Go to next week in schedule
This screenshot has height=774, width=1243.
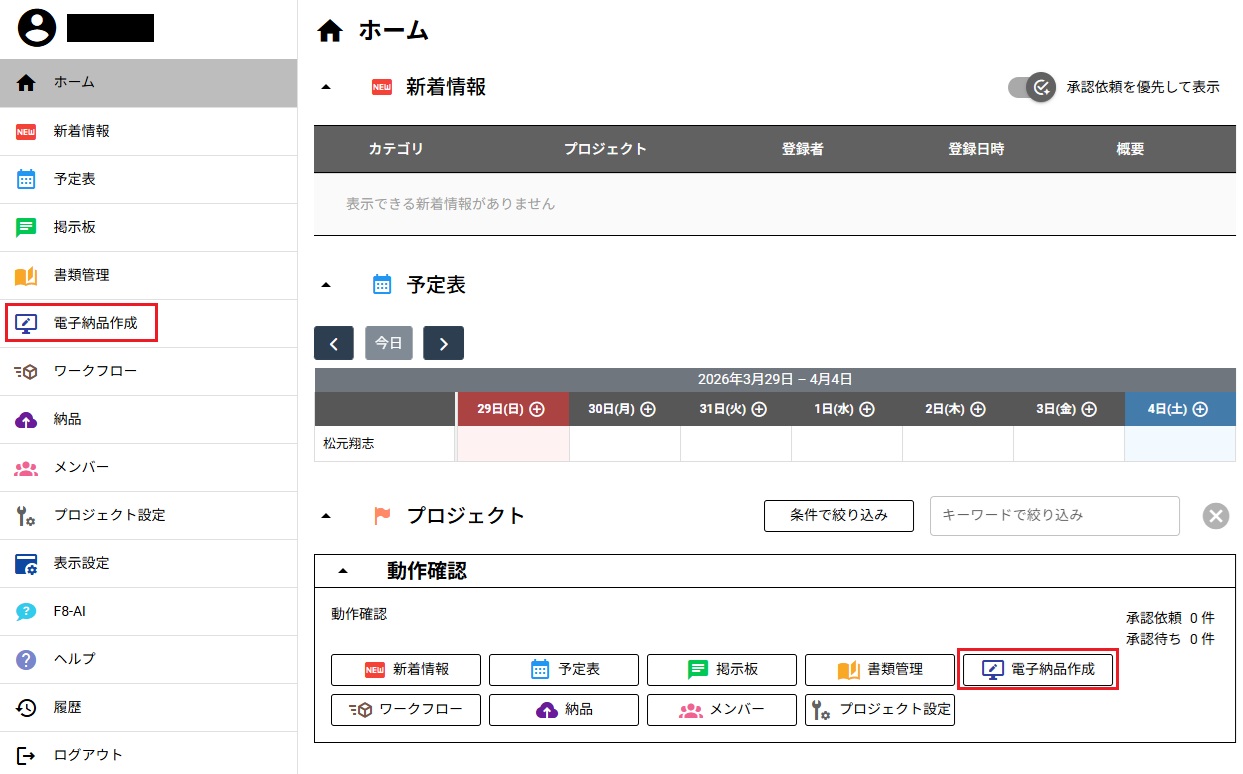(x=444, y=343)
